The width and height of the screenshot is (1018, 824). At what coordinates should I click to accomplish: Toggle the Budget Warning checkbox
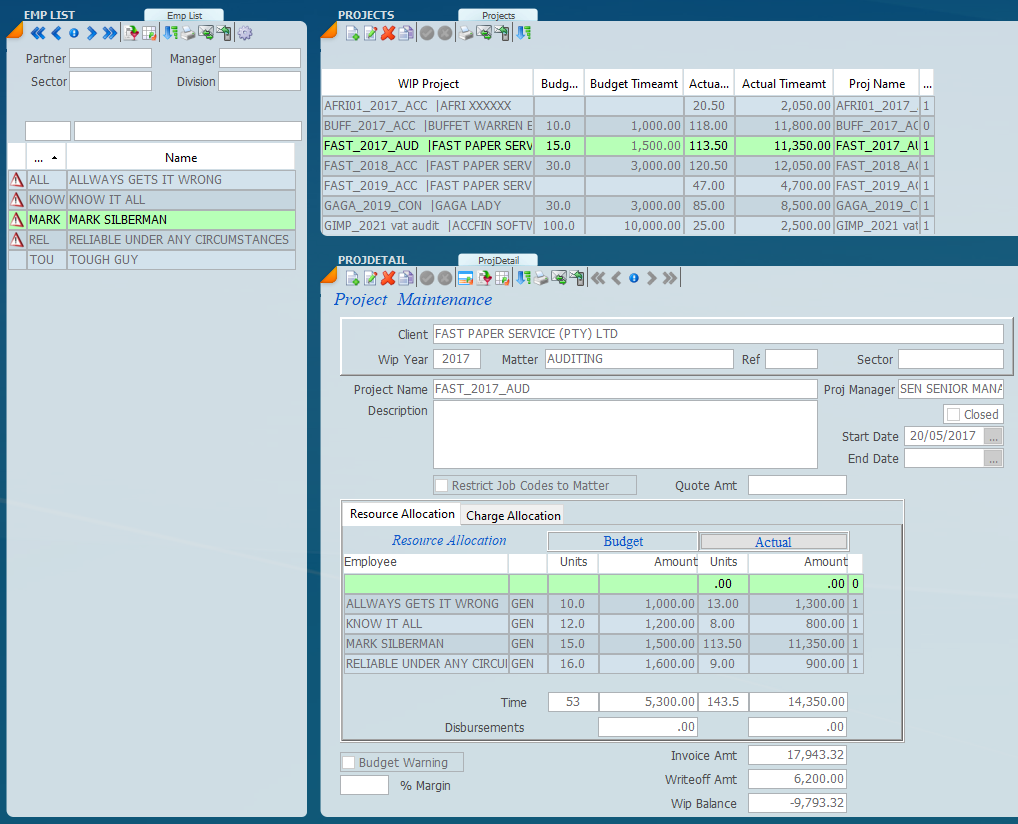click(x=349, y=763)
